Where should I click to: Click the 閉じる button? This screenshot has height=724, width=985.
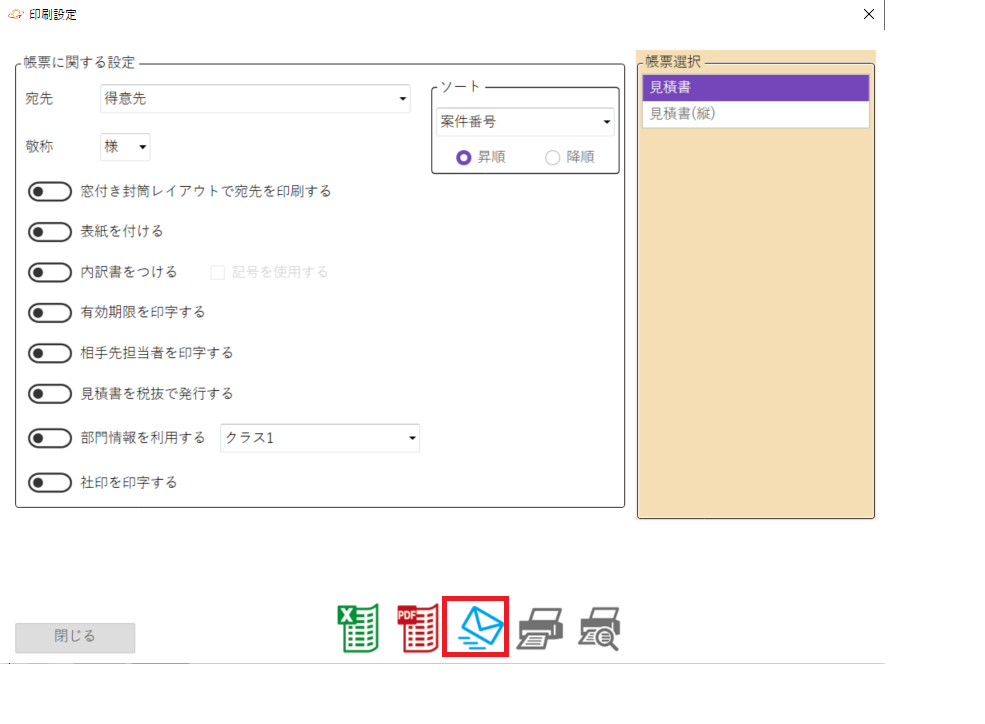[75, 637]
